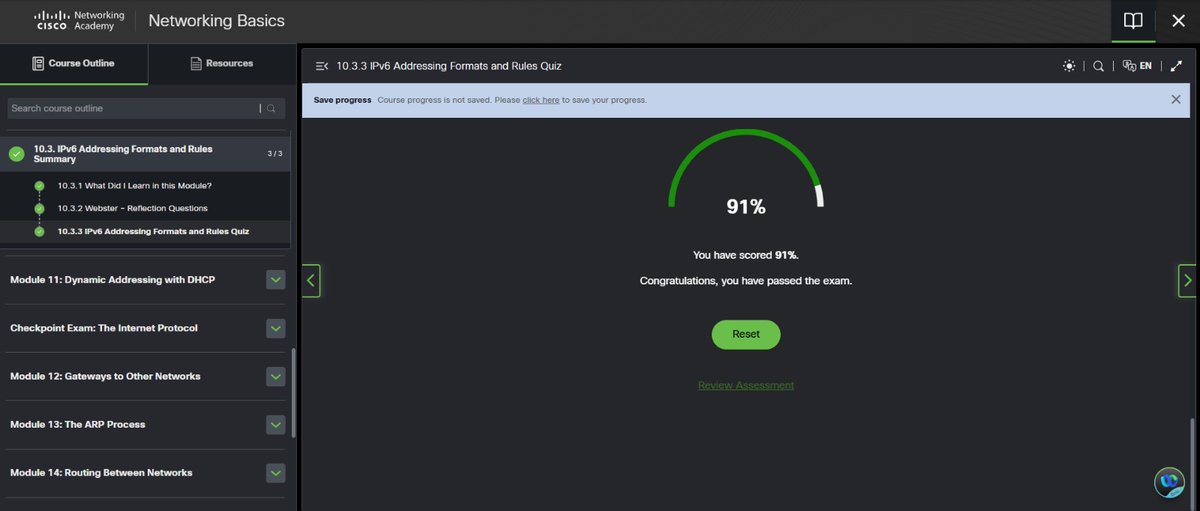This screenshot has height=511, width=1200.
Task: Enter fullscreen with the expand icon
Action: point(1177,66)
